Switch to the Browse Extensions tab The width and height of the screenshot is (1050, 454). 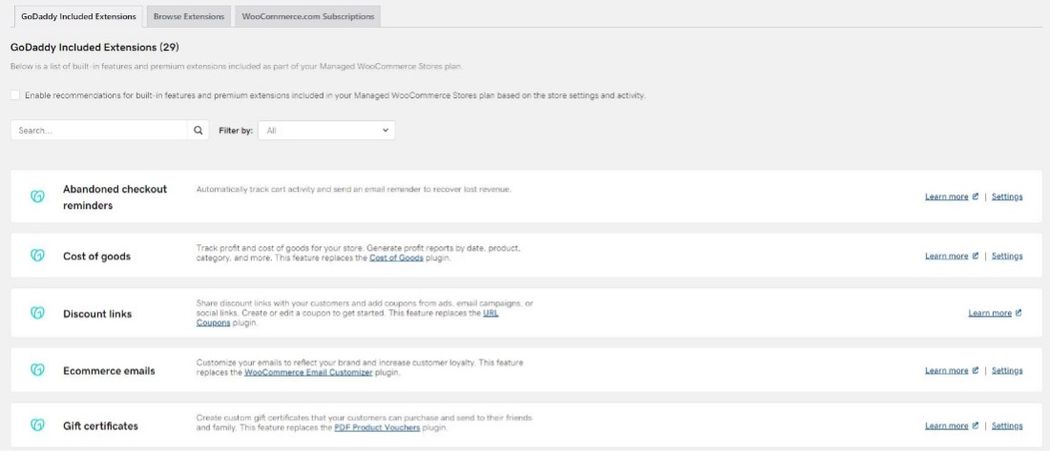point(189,16)
